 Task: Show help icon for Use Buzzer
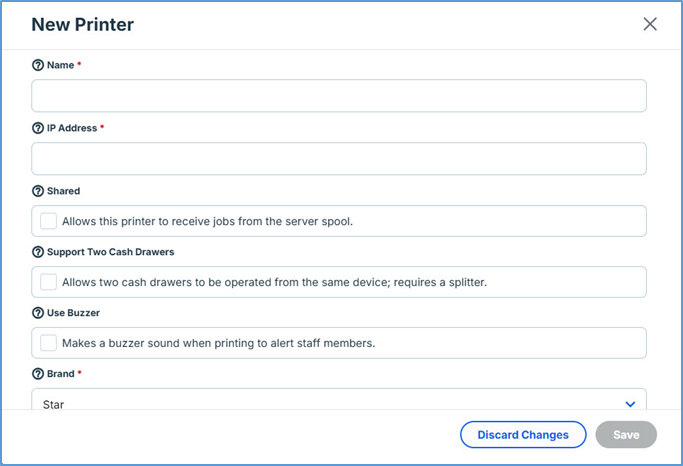[x=38, y=313]
